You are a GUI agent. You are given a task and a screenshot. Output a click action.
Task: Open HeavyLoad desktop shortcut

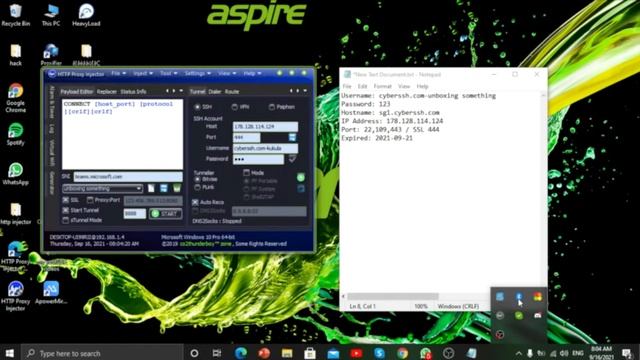86,15
